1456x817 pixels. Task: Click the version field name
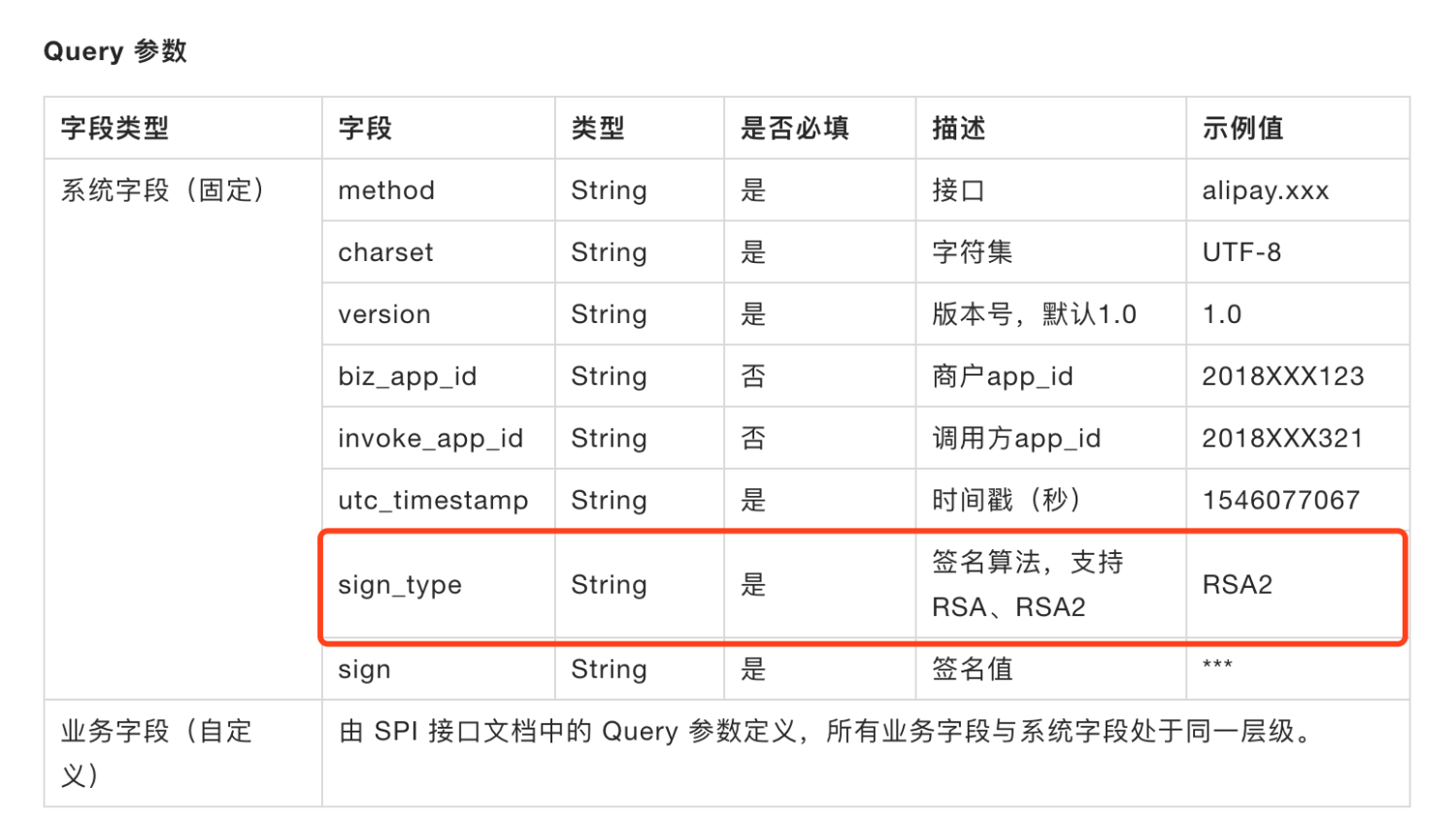[x=384, y=314]
